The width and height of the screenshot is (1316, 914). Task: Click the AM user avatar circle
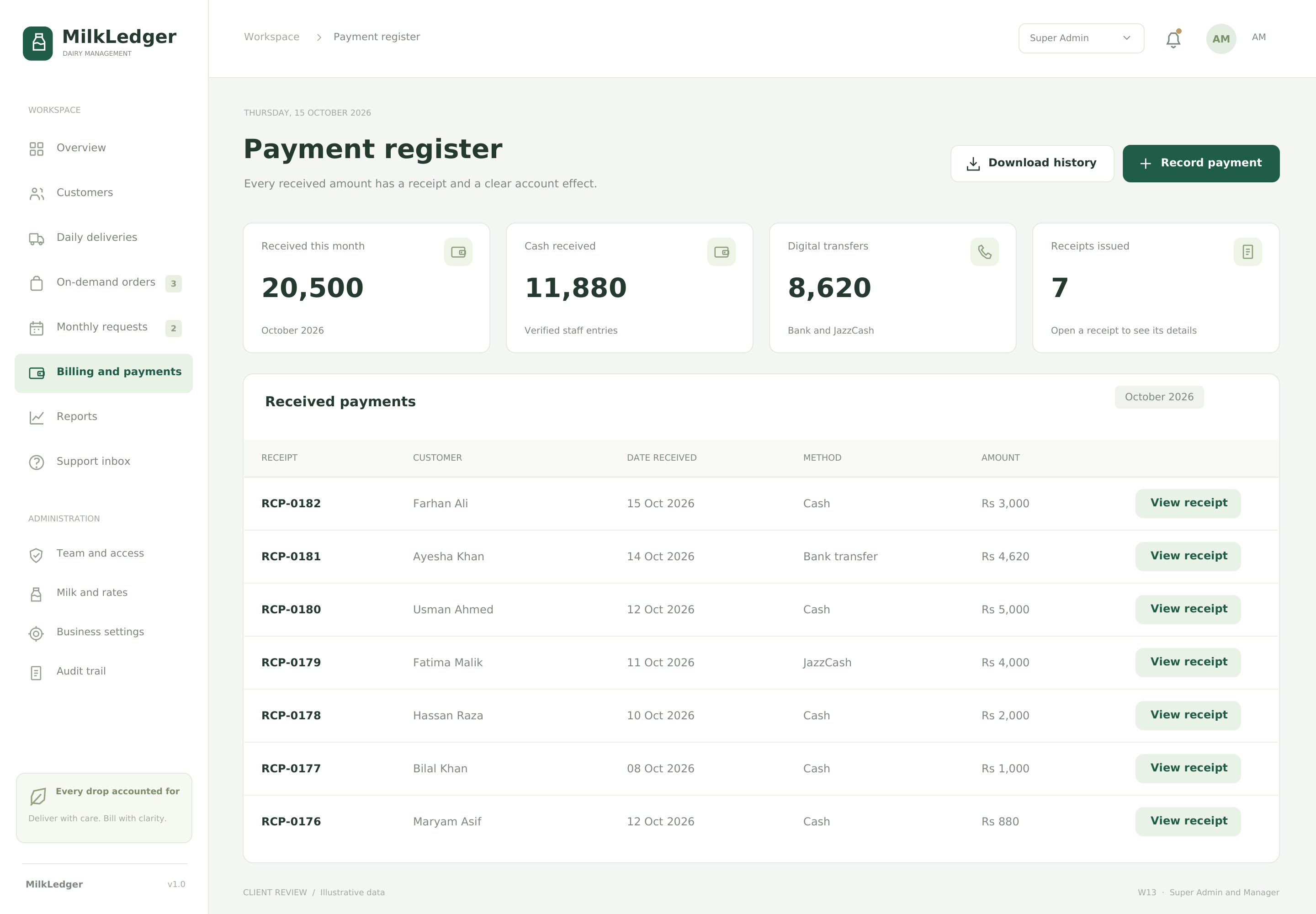coord(1221,38)
